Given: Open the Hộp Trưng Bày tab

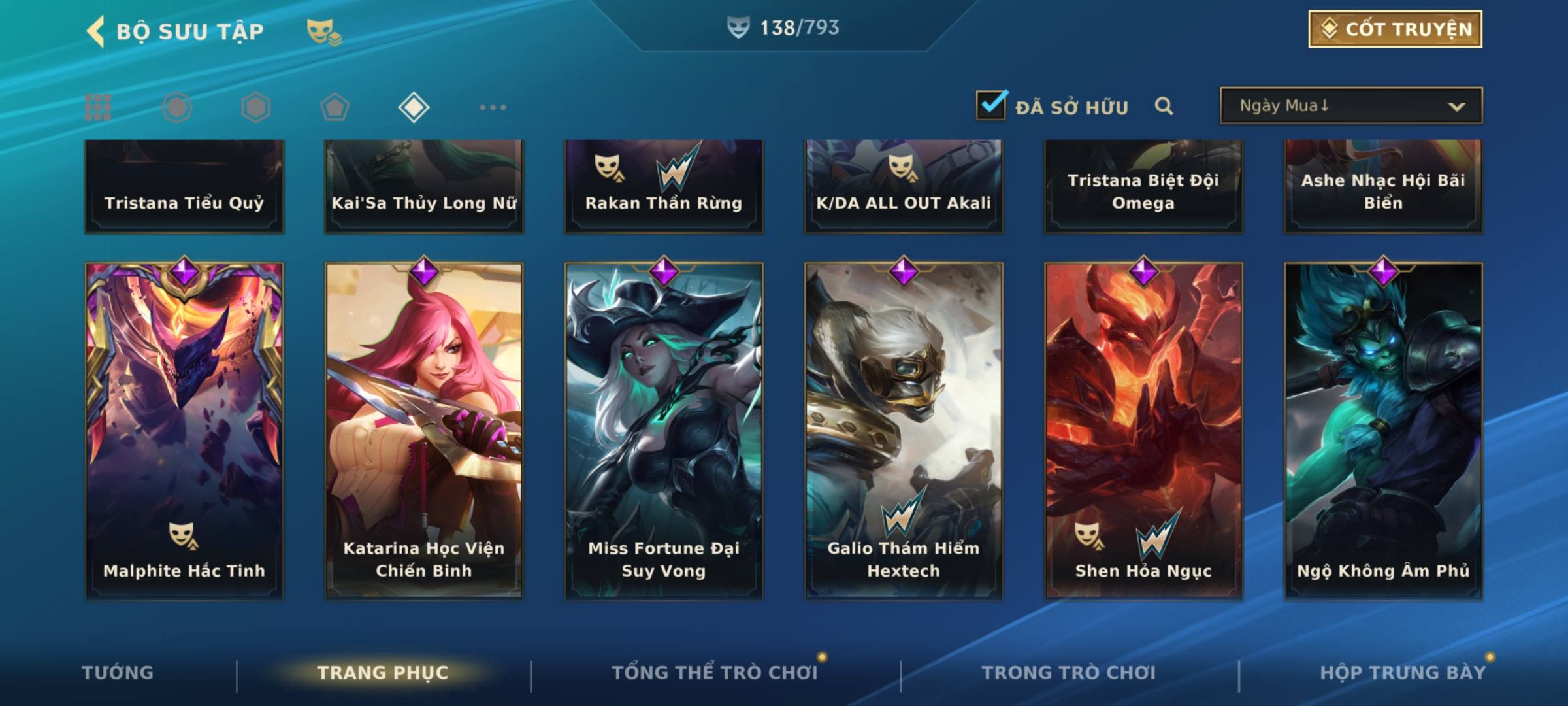Looking at the screenshot, I should [x=1403, y=673].
